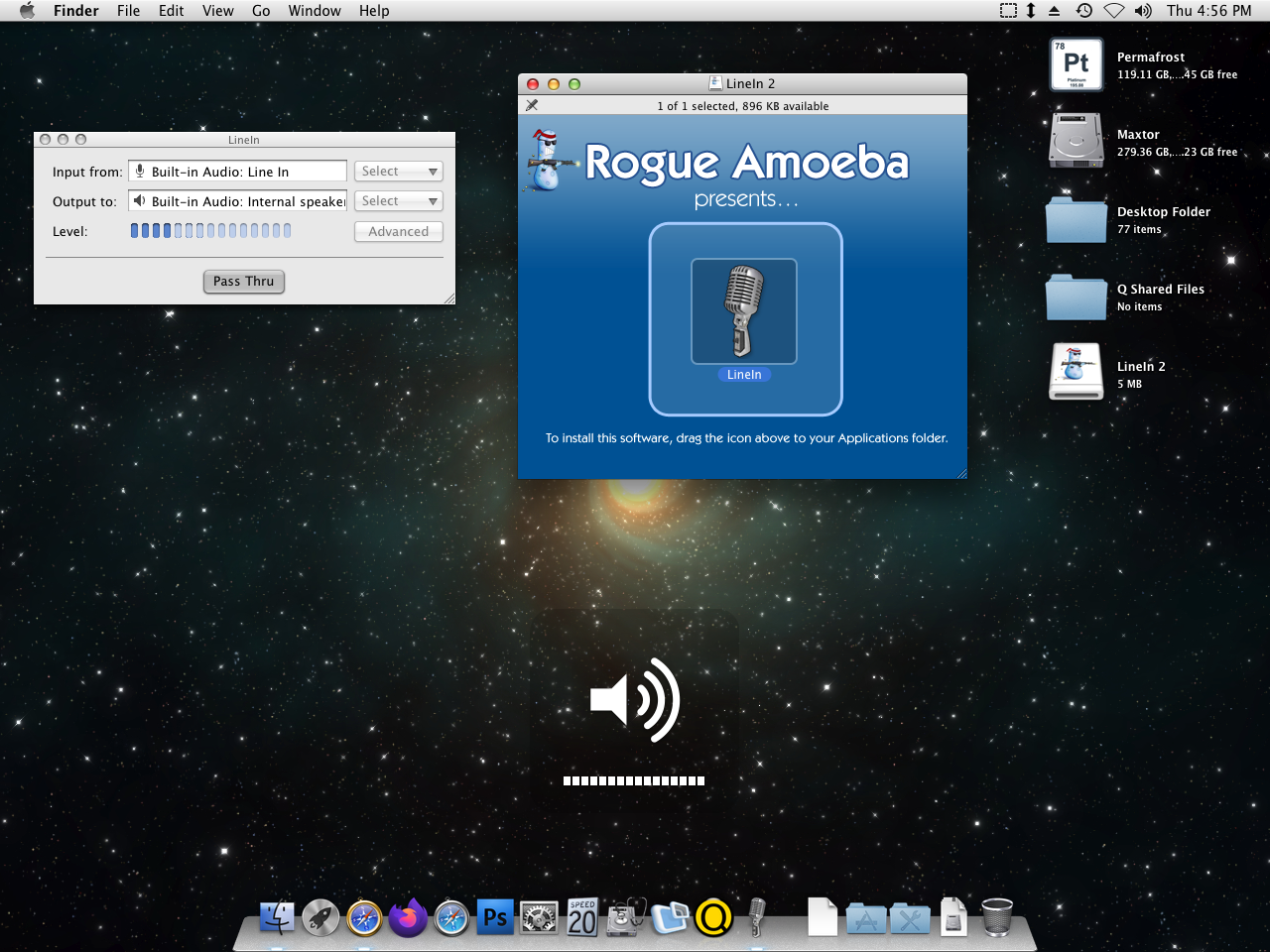The height and width of the screenshot is (952, 1270).
Task: Toggle the Pass Thru button
Action: coord(244,282)
